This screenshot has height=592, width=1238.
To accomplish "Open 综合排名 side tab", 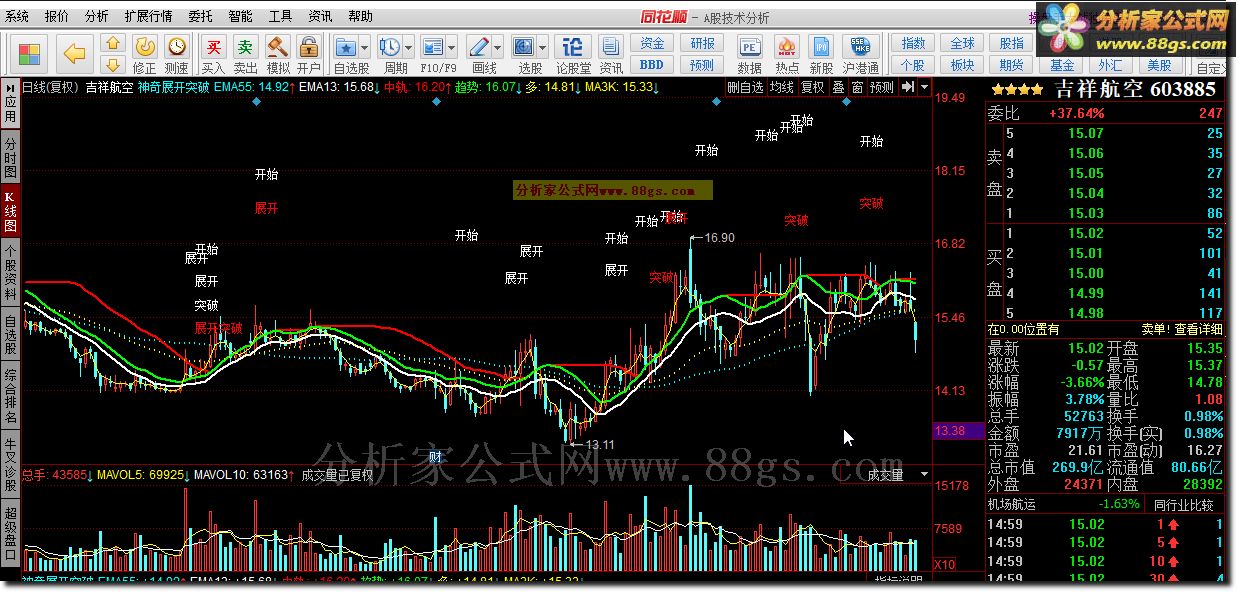I will click(x=10, y=396).
